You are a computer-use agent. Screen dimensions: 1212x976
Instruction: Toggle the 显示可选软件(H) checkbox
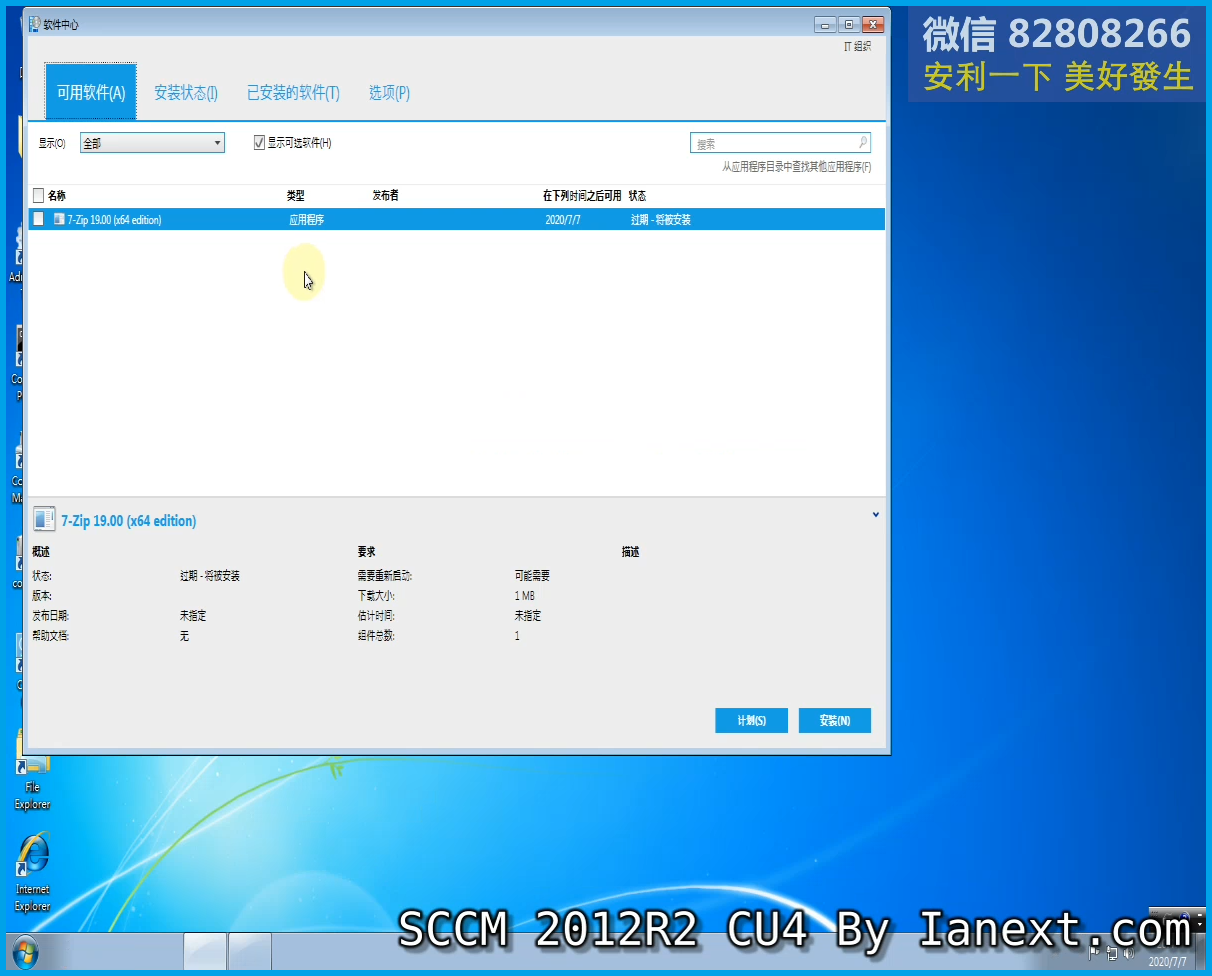click(259, 143)
